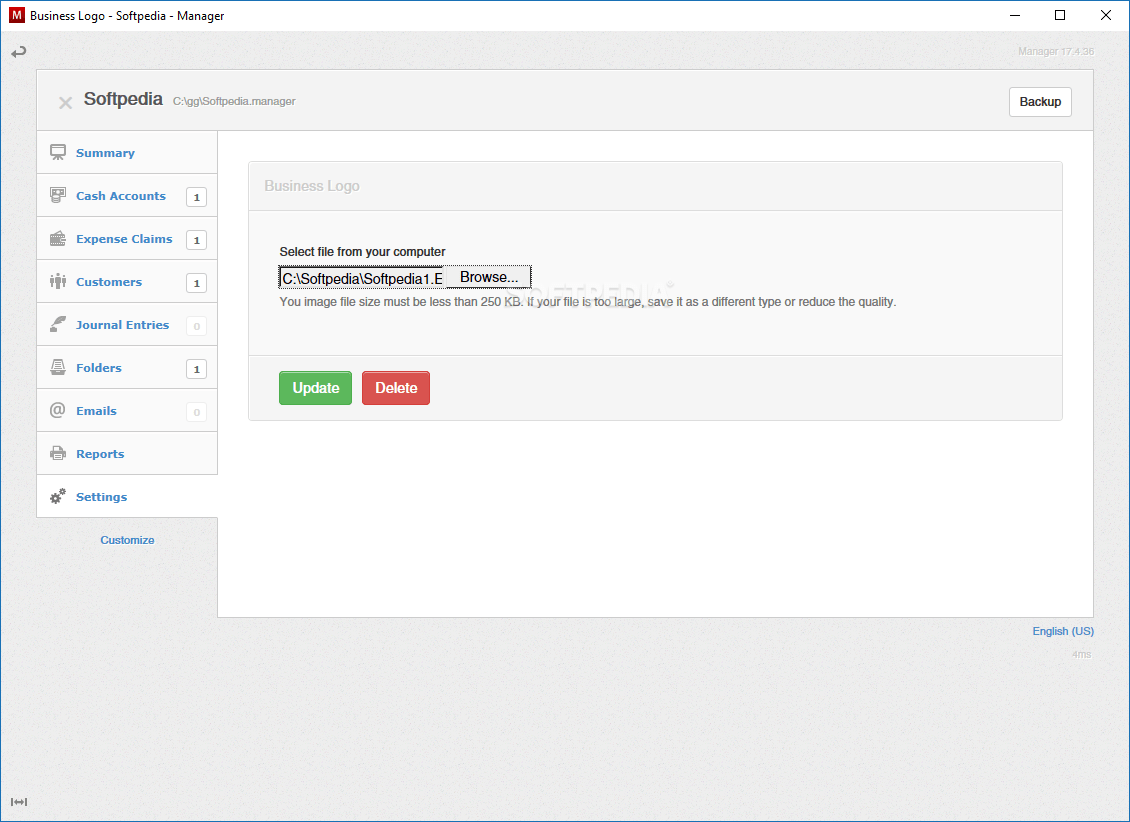This screenshot has height=822, width=1130.
Task: Open the Cash Accounts tab
Action: point(127,195)
